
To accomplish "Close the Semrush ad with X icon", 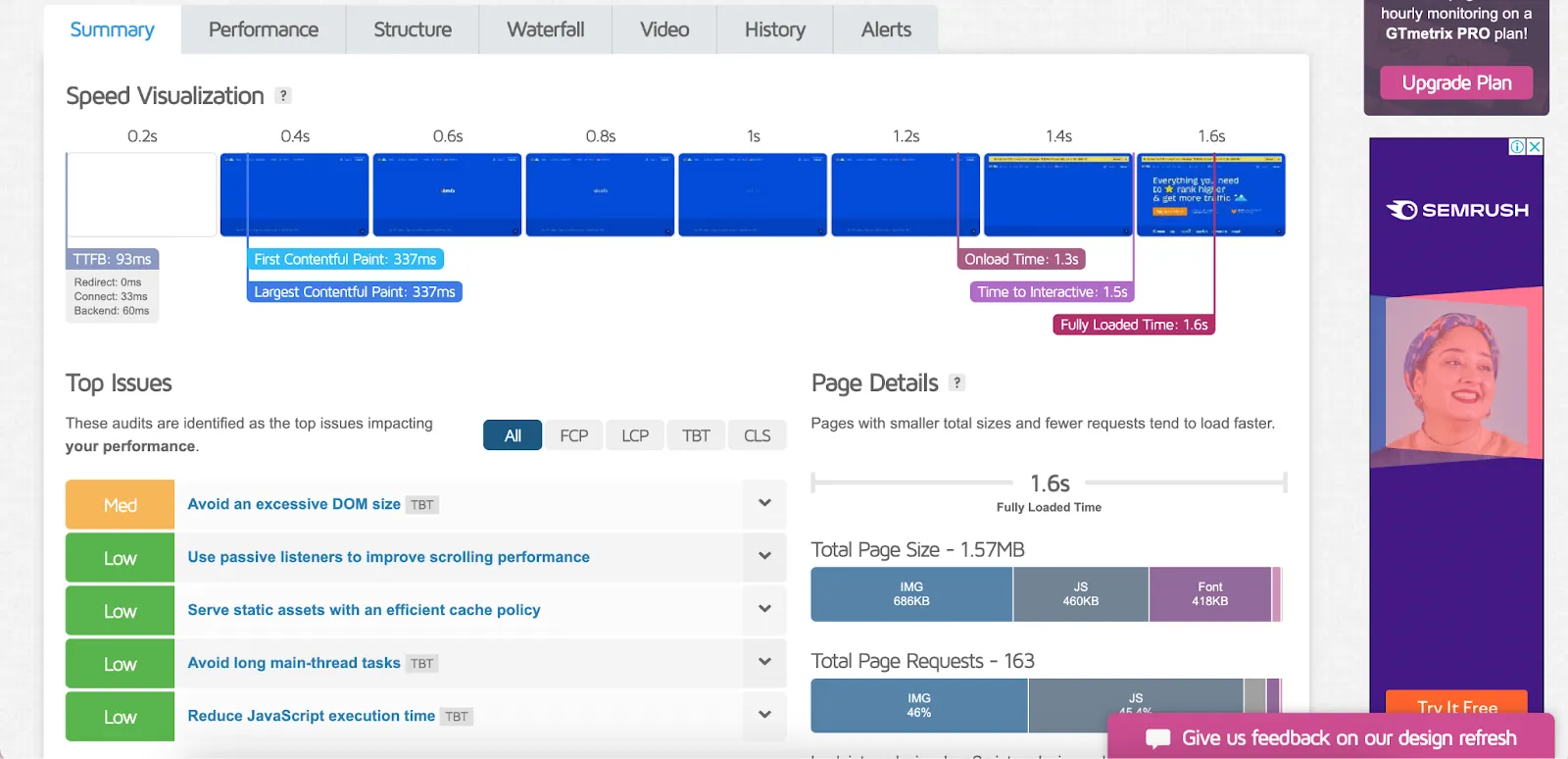I will 1535,147.
